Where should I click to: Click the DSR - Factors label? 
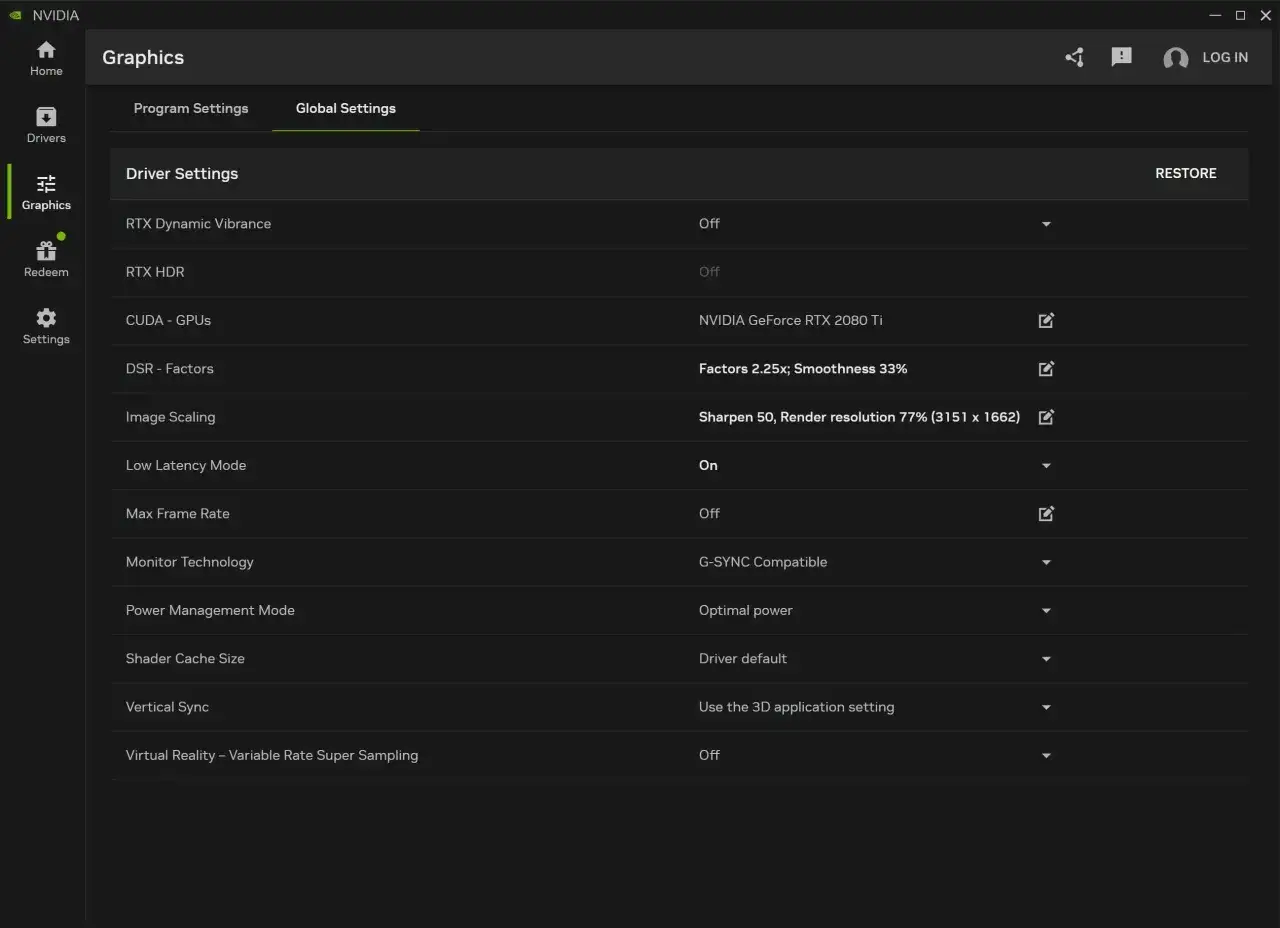coord(170,368)
